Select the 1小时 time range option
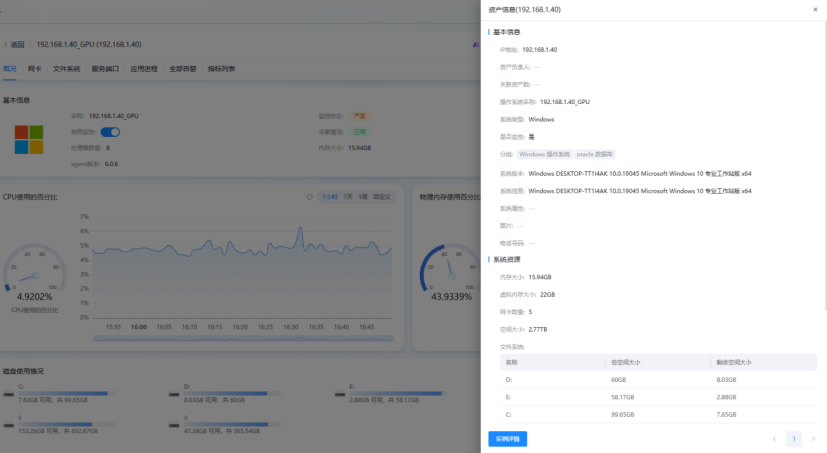The height and width of the screenshot is (453, 827). coord(330,197)
